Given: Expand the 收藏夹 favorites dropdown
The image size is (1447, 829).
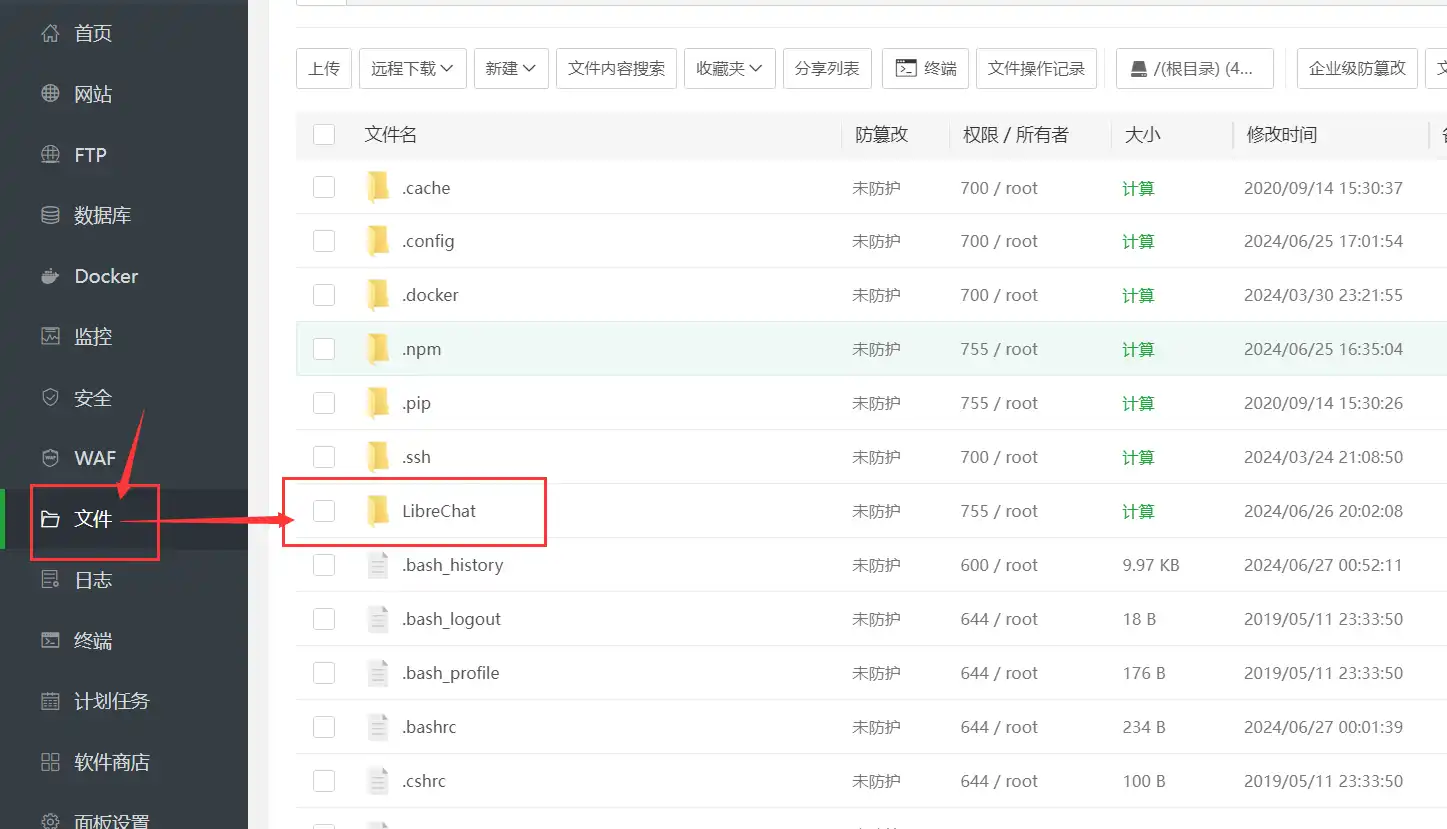Looking at the screenshot, I should point(729,68).
